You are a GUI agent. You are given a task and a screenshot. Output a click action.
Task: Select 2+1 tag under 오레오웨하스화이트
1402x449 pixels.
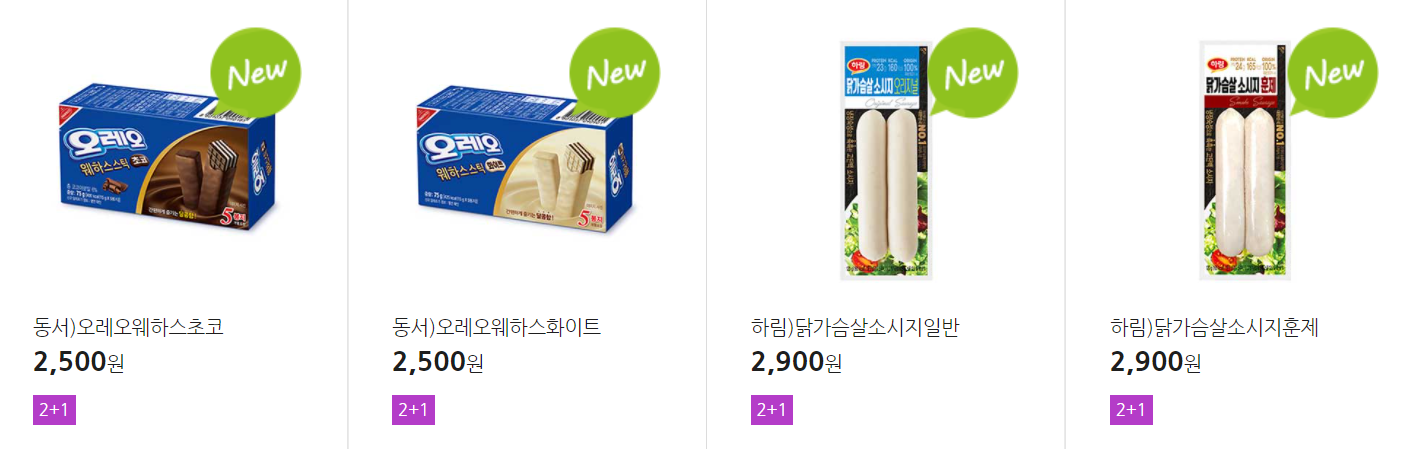tap(413, 410)
